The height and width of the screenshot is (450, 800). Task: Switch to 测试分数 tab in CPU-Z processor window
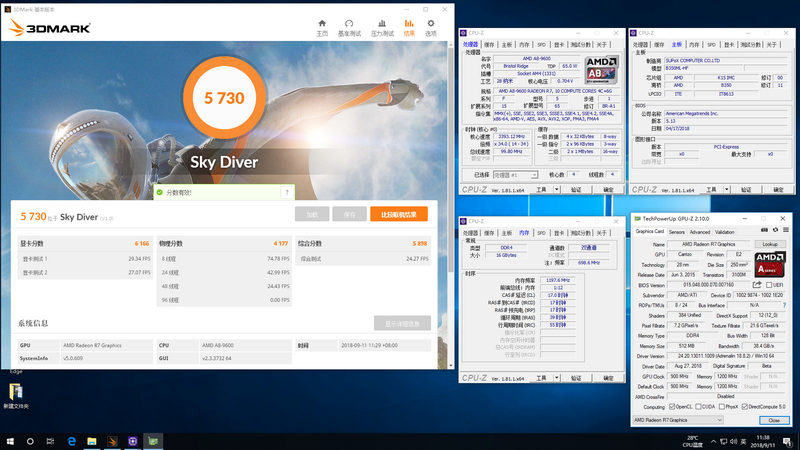click(x=580, y=45)
